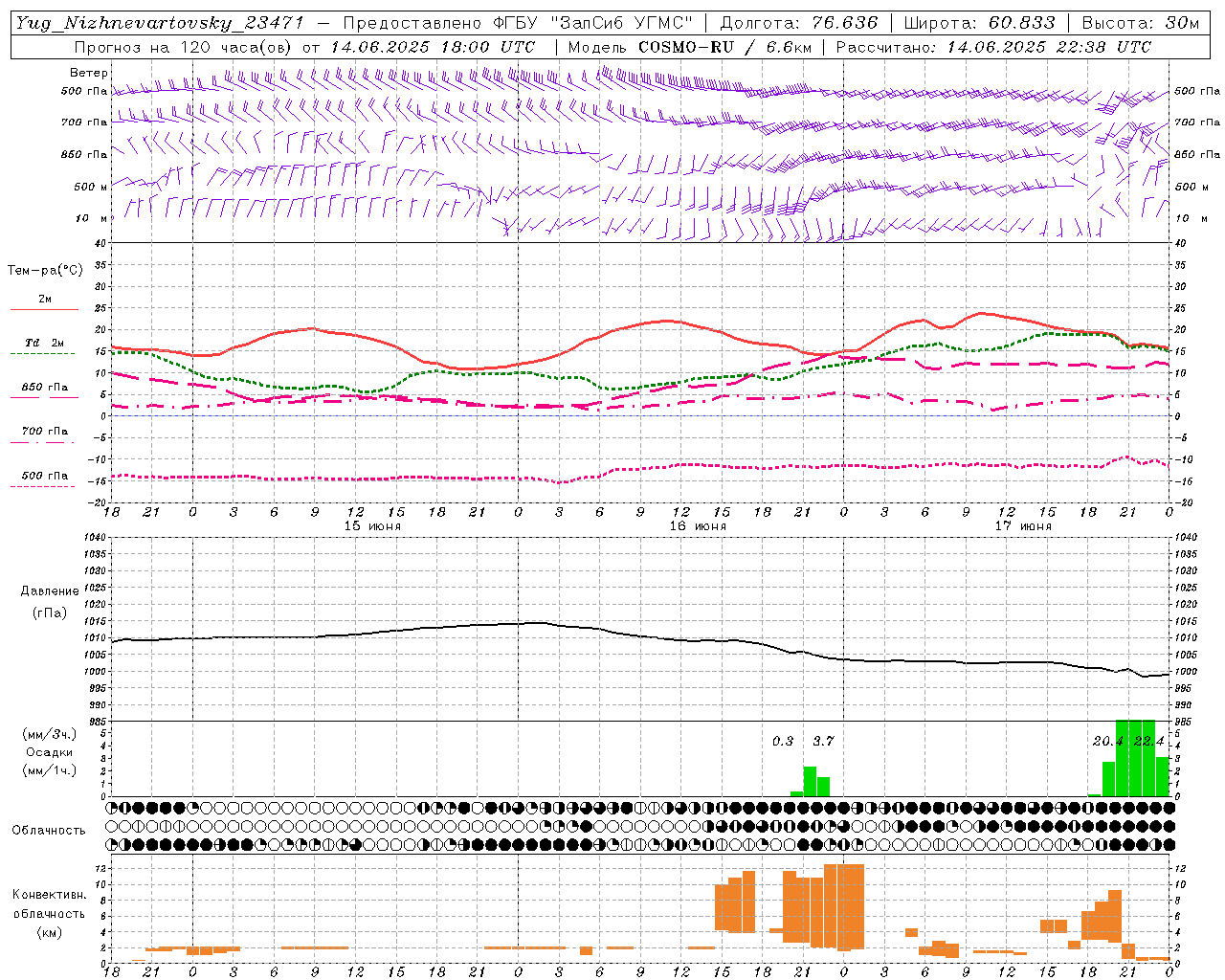Screen dimensions: 1225x980
Task: Click the Рассчитано: 14.06.2025 22:38 UTC timestamp
Action: 993,47
